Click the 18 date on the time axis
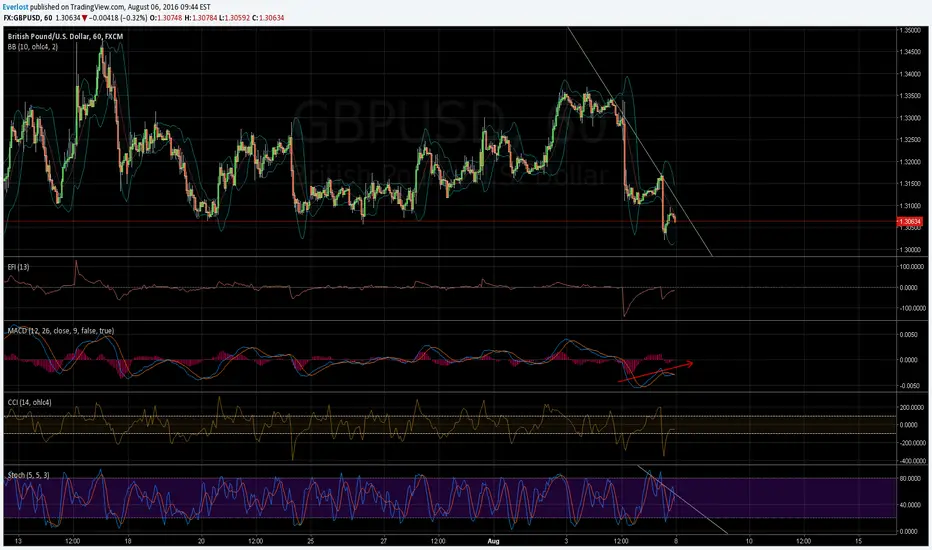 click(x=128, y=541)
